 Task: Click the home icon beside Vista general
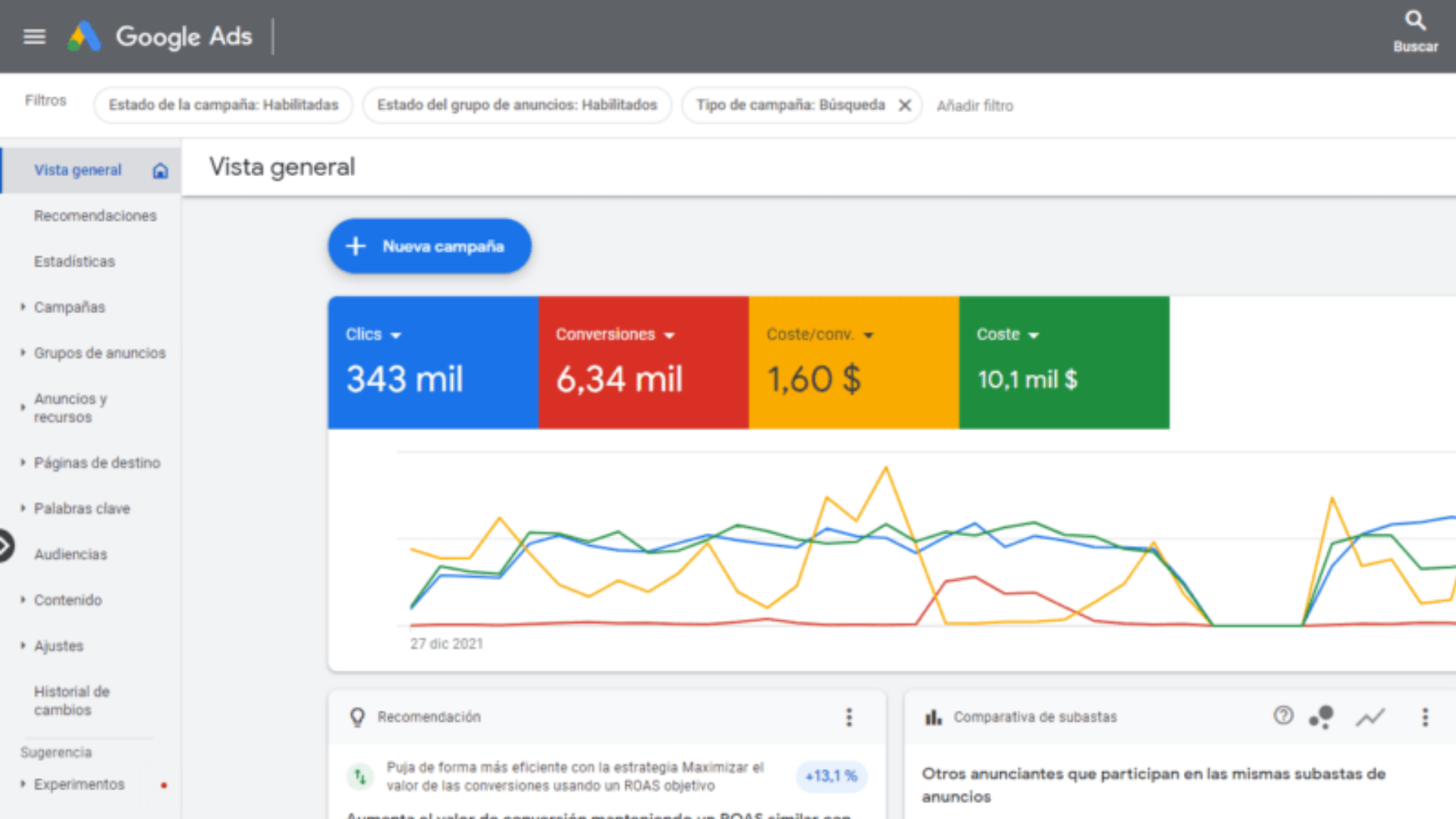[160, 171]
